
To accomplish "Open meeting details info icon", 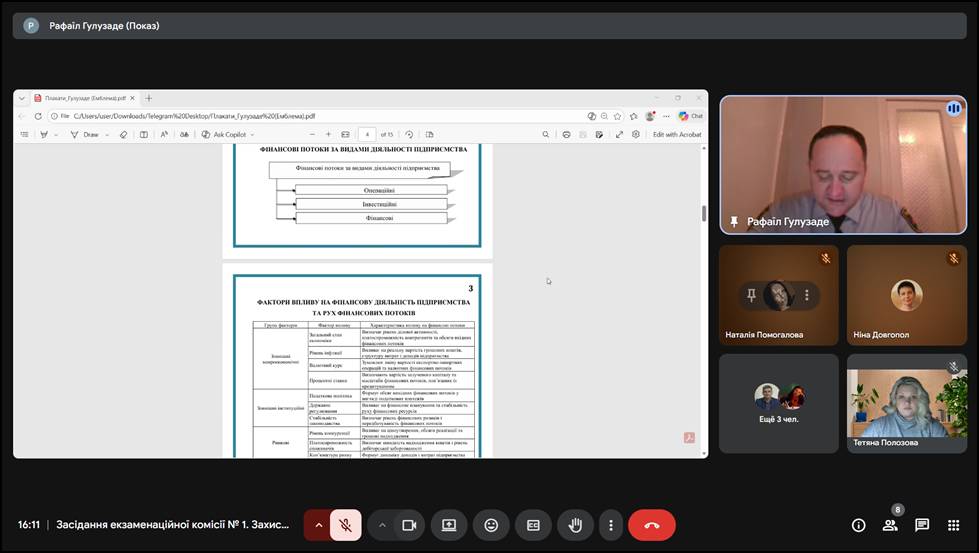I will [x=858, y=525].
